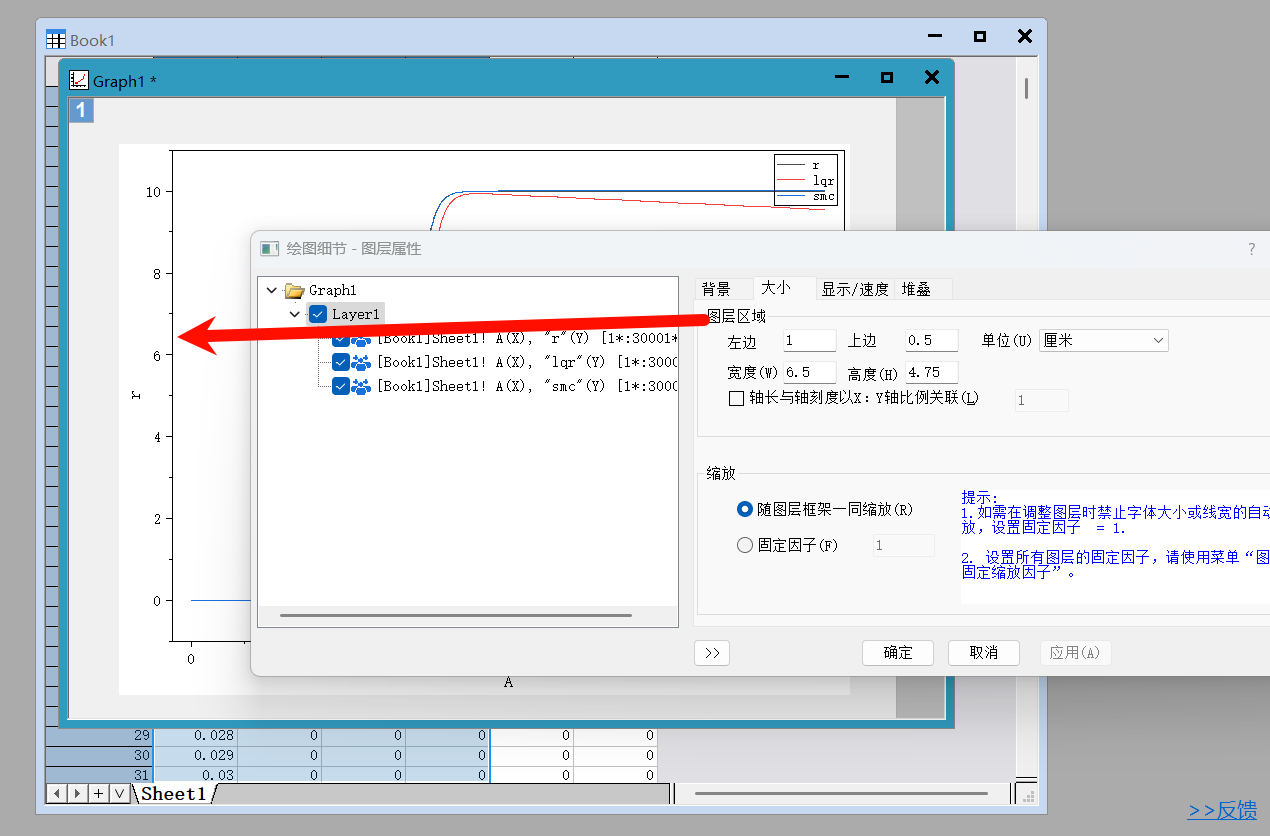Click the Graph1 window title icon
Viewport: 1270px width, 836px height.
[x=78, y=81]
